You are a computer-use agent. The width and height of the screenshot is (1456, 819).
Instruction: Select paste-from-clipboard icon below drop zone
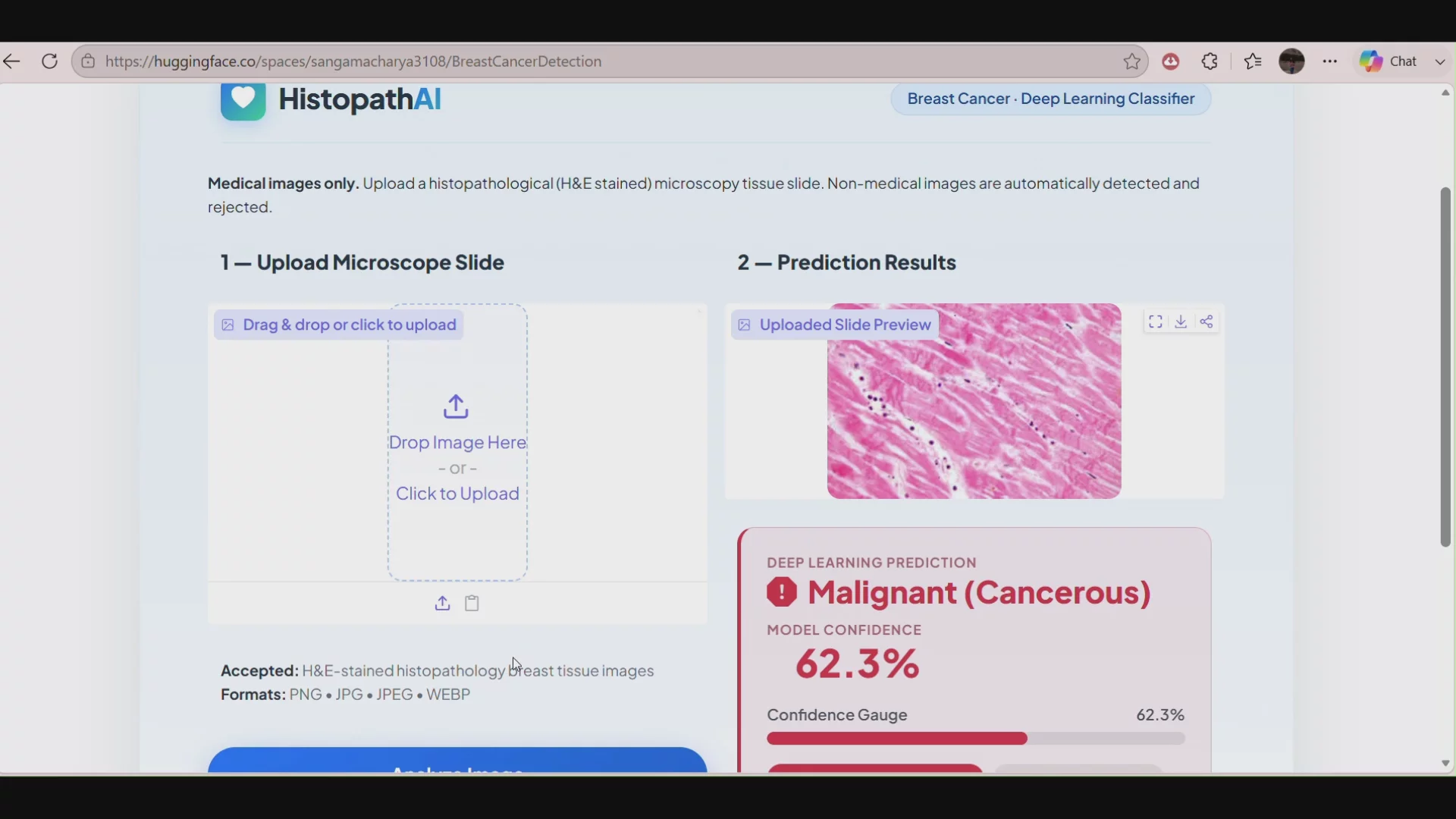click(x=472, y=603)
